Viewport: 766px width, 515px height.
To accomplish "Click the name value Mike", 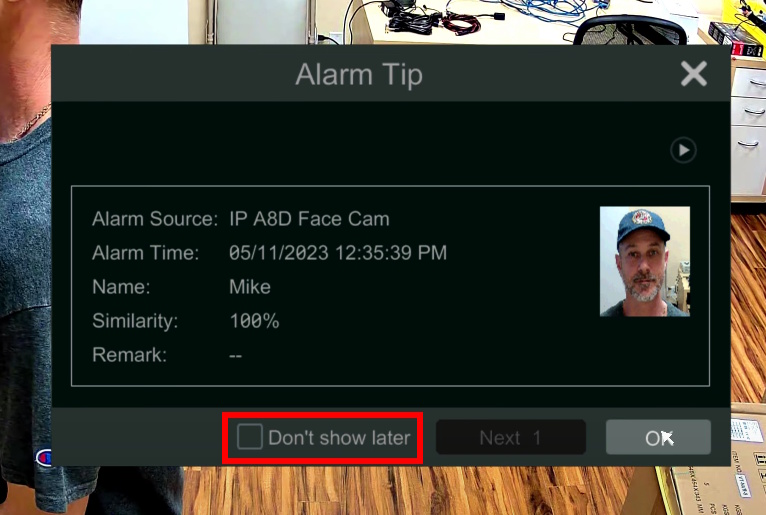I will pyautogui.click(x=250, y=287).
